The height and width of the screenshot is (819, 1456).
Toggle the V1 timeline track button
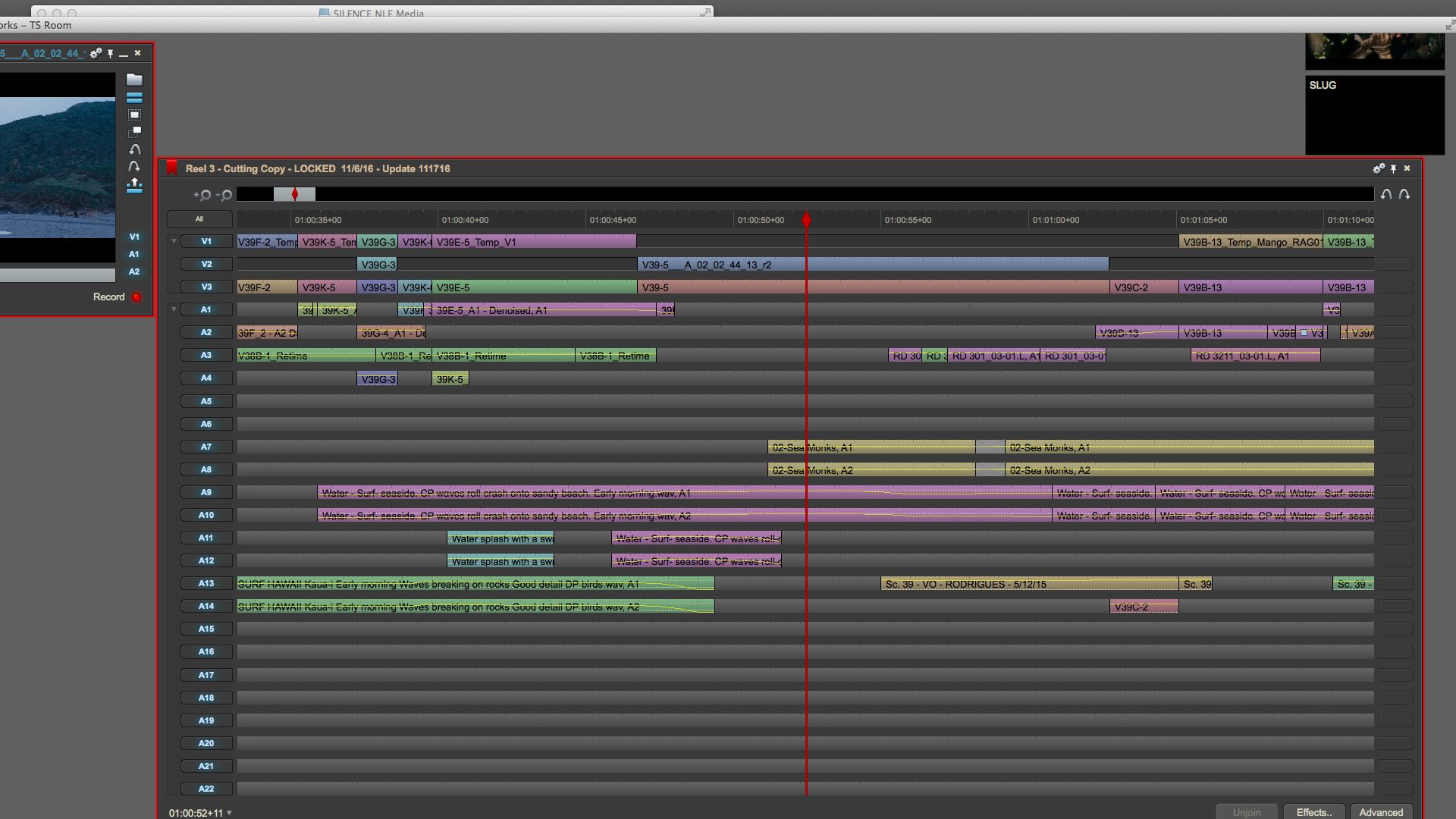[x=206, y=241]
